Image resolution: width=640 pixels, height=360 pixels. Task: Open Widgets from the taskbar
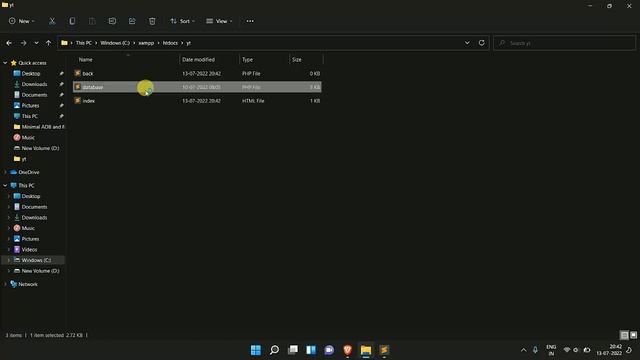pos(311,350)
